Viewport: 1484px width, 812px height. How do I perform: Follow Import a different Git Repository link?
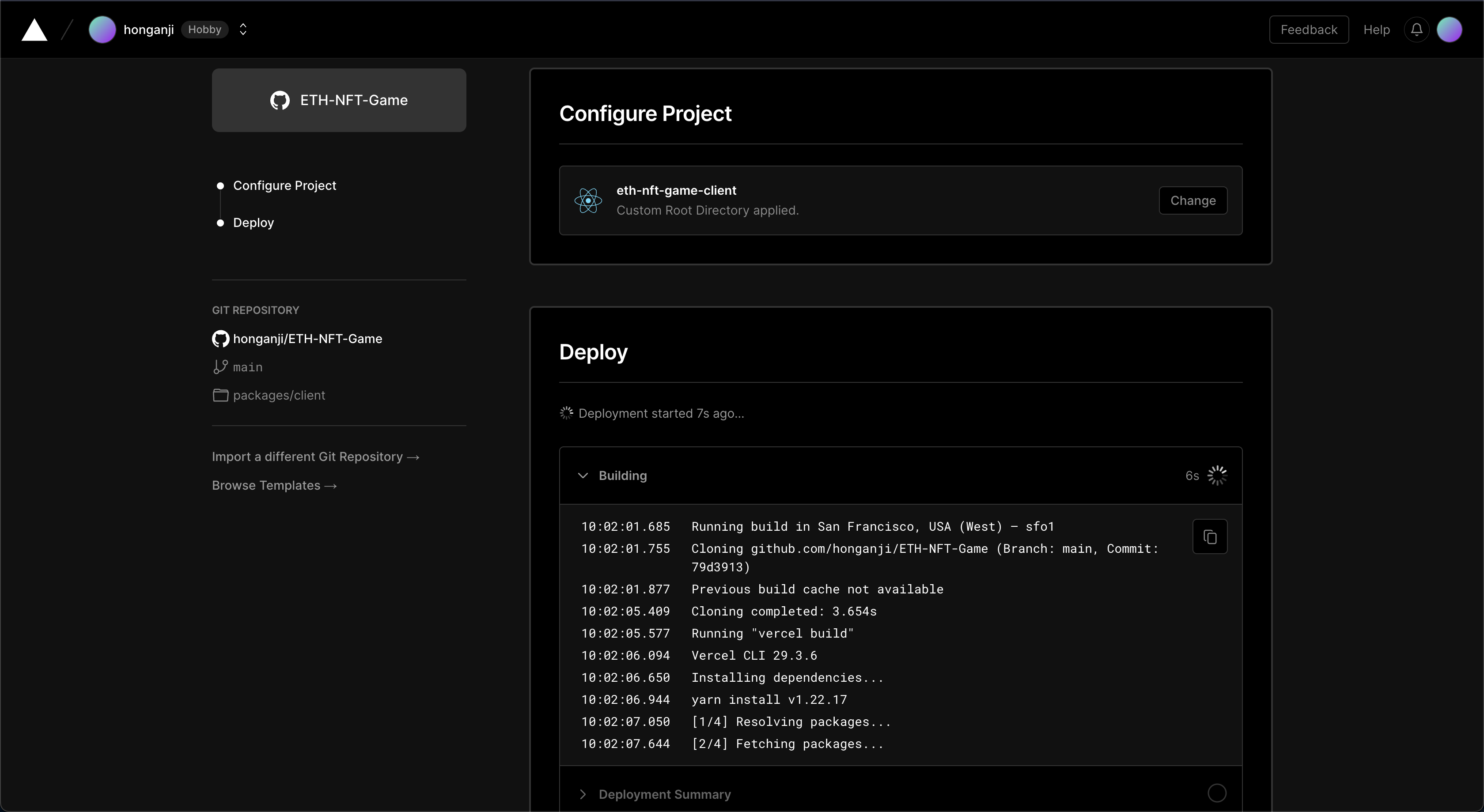tap(316, 457)
